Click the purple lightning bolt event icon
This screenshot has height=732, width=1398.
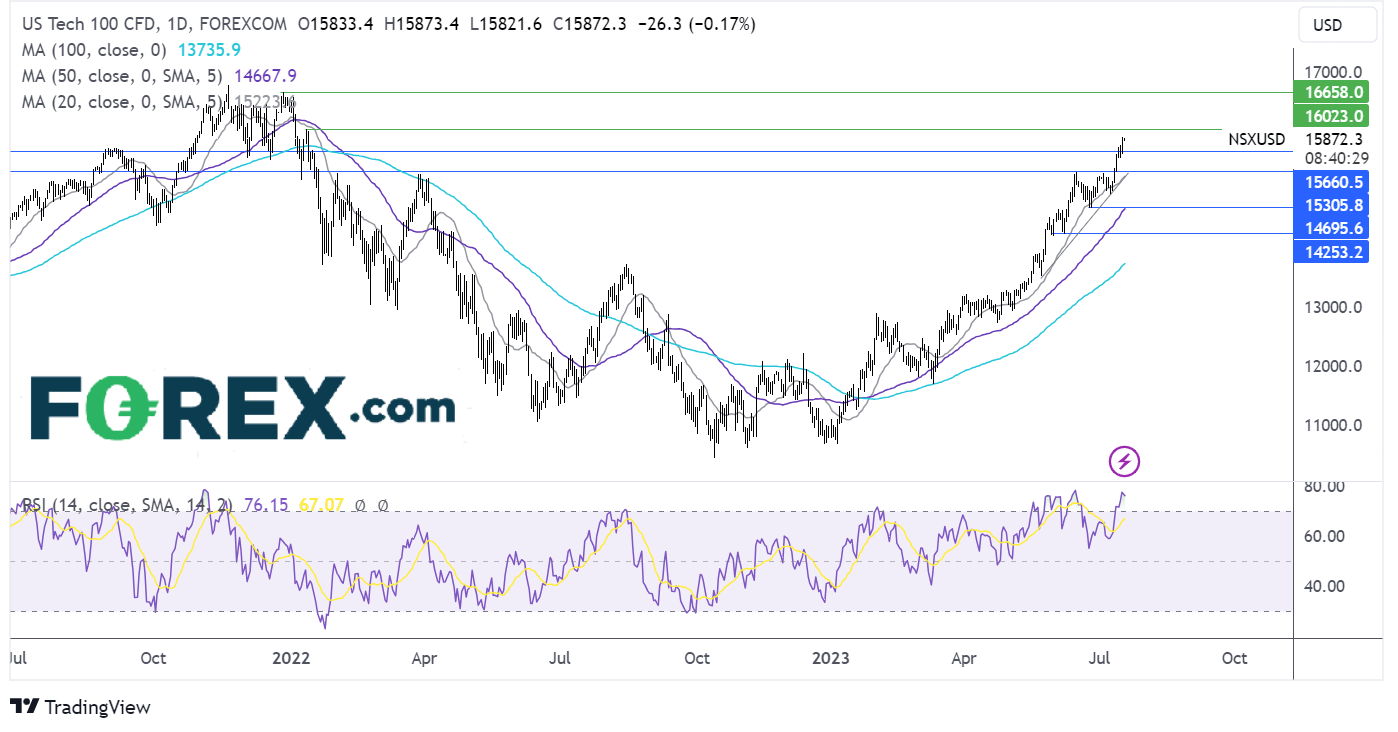pos(1125,461)
